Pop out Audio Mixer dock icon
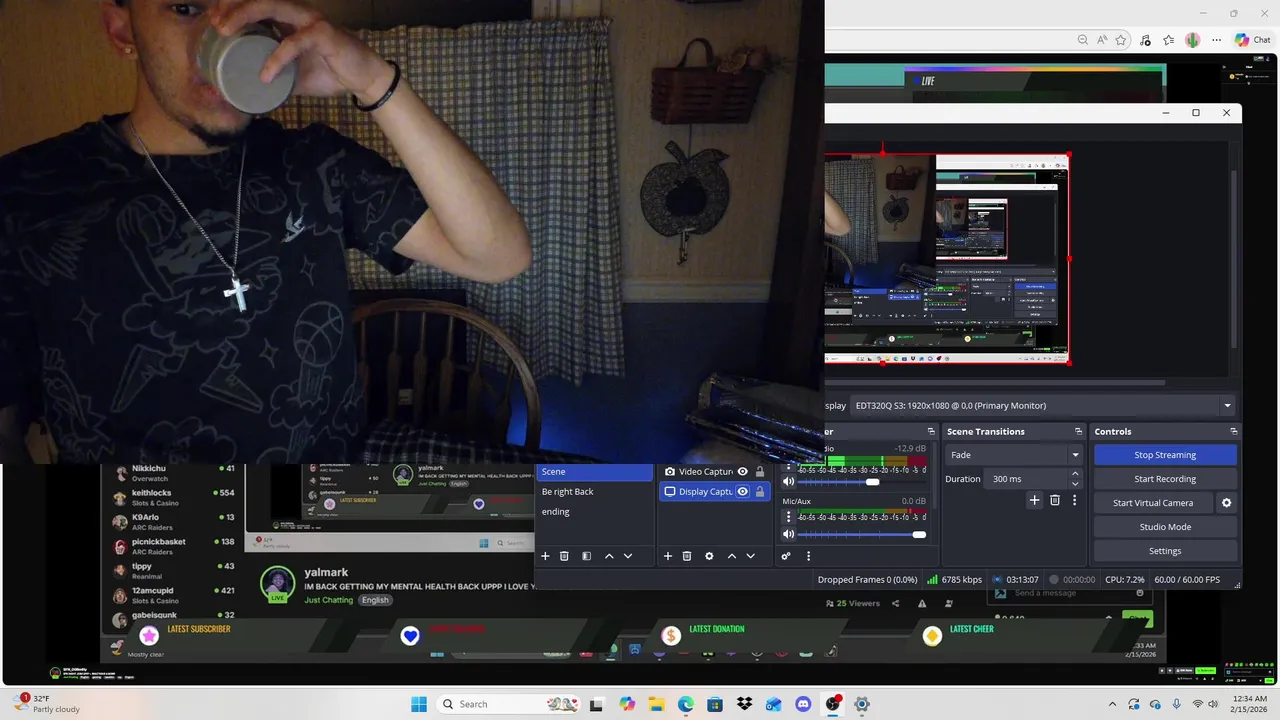The image size is (1280, 720). [931, 432]
